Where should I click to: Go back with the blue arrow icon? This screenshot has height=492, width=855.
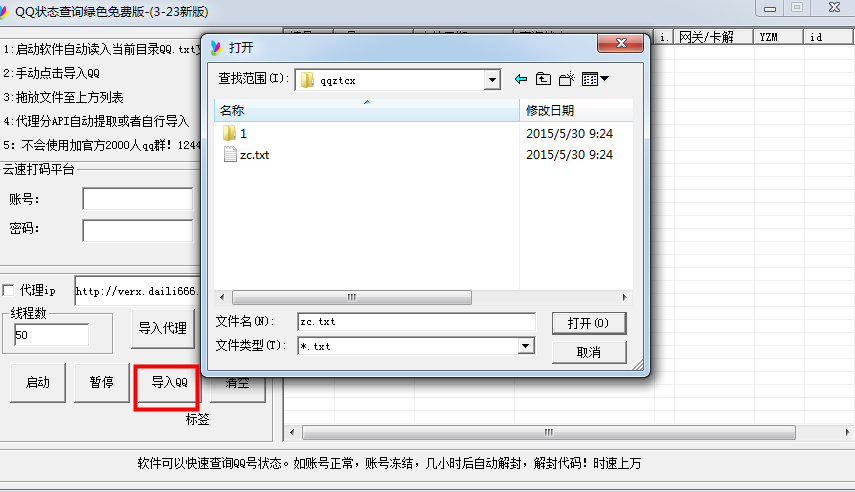click(521, 80)
